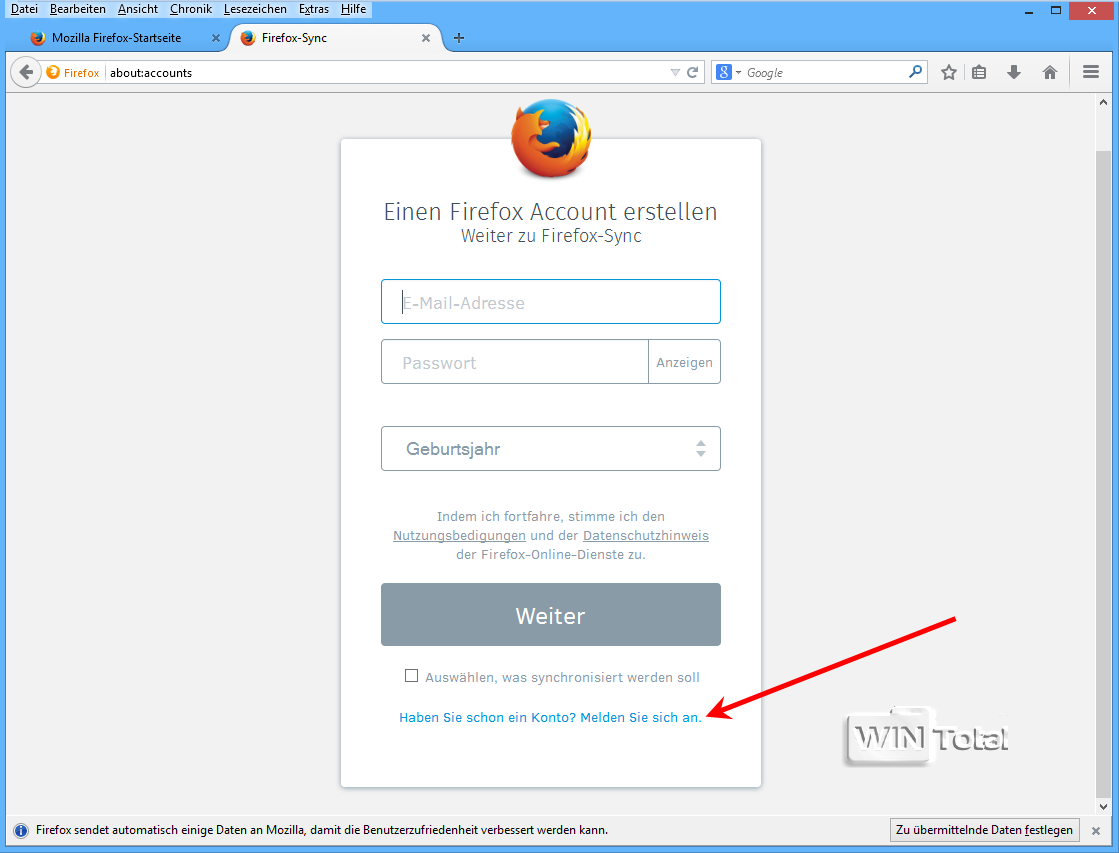The width and height of the screenshot is (1119, 853).
Task: Click 'Haben Sie schon ein Konto?' link
Action: [487, 717]
